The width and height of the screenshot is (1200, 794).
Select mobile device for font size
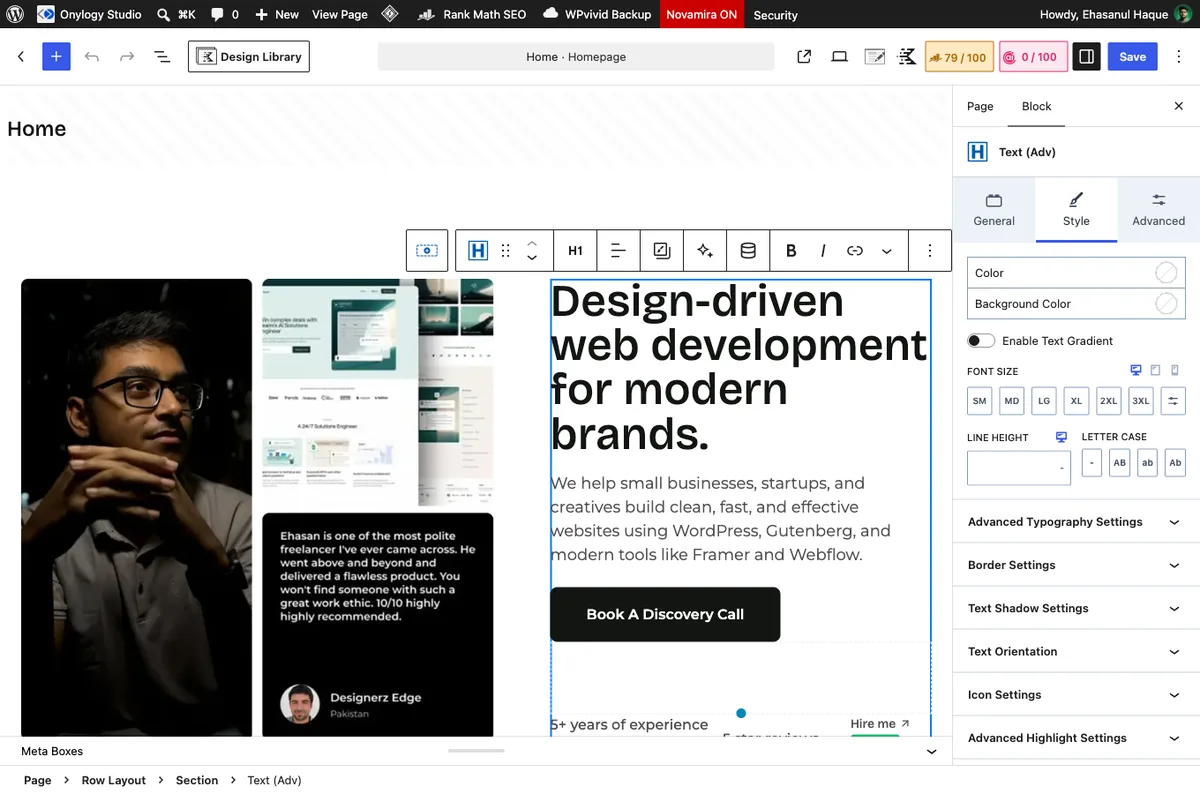click(1175, 370)
